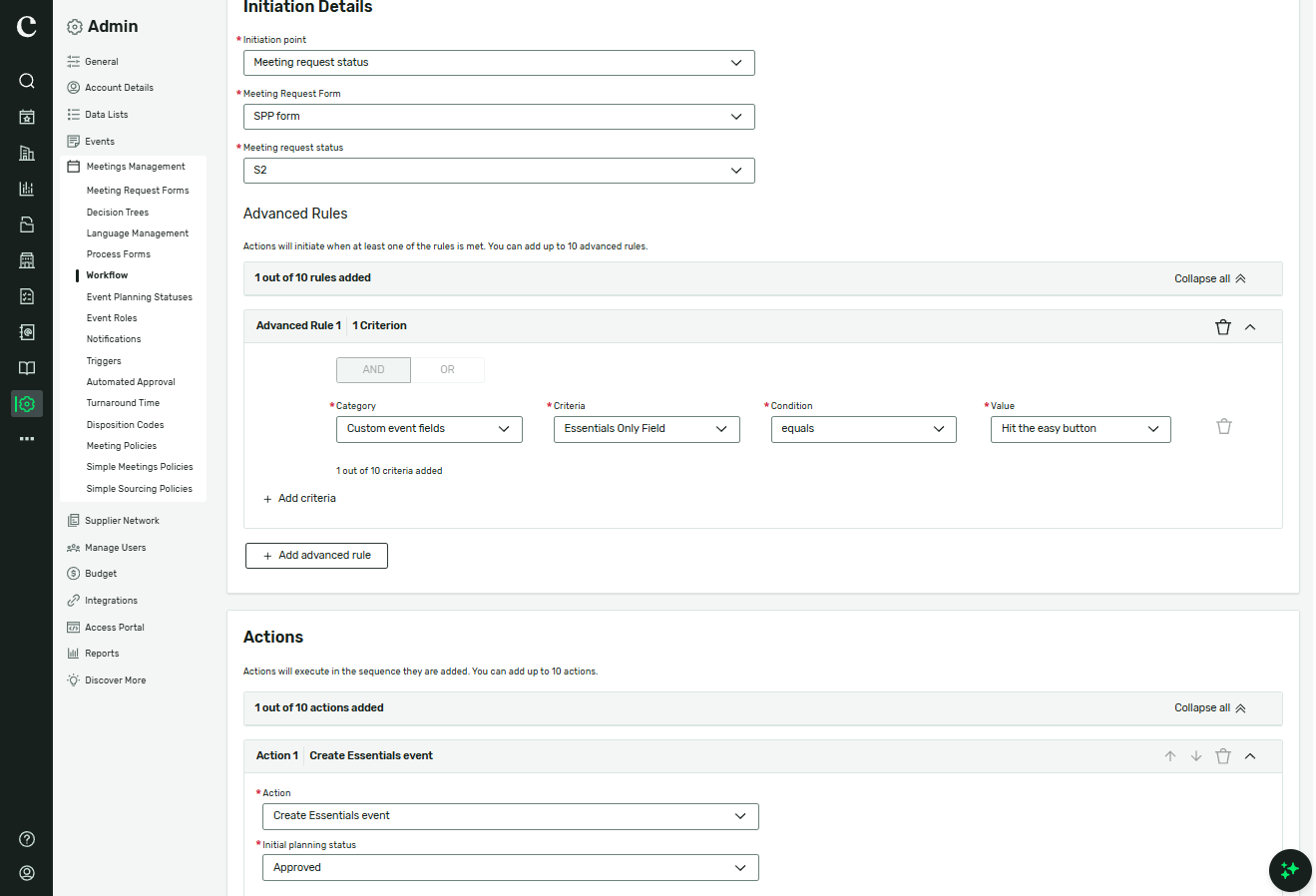Screen dimensions: 1316x896
Task: Open Turnaround Time page
Action: point(123,403)
